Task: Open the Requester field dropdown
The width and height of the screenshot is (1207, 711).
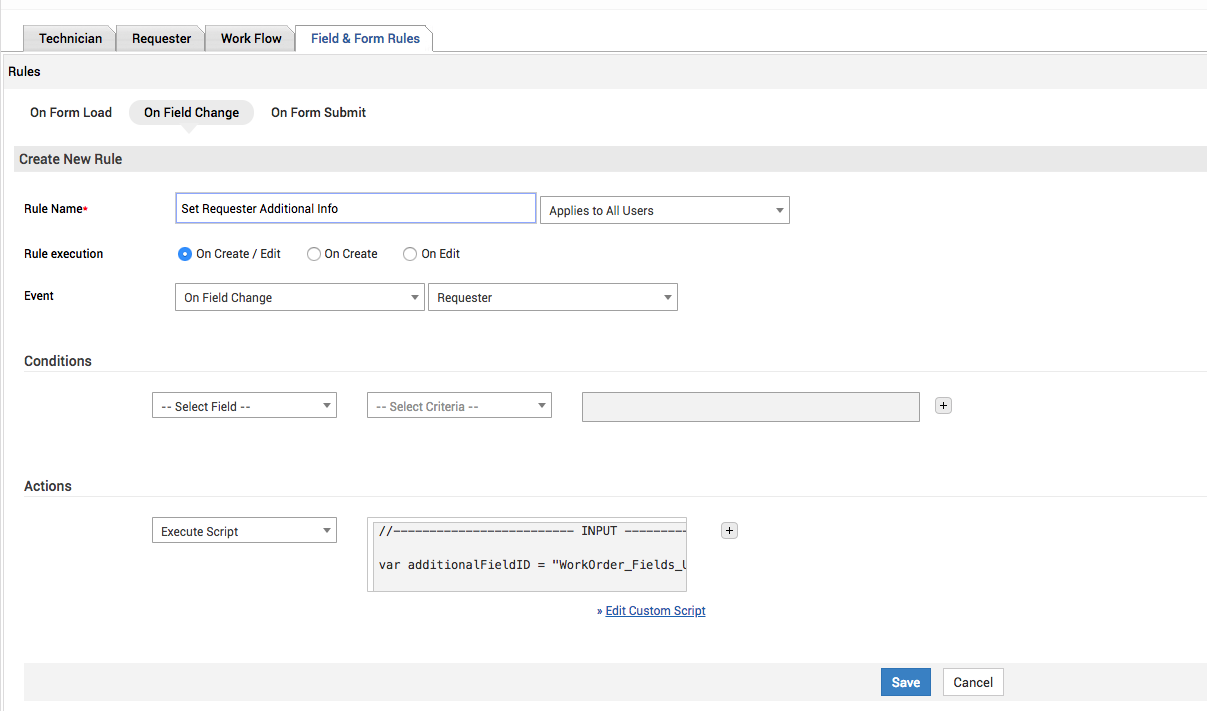Action: click(552, 297)
